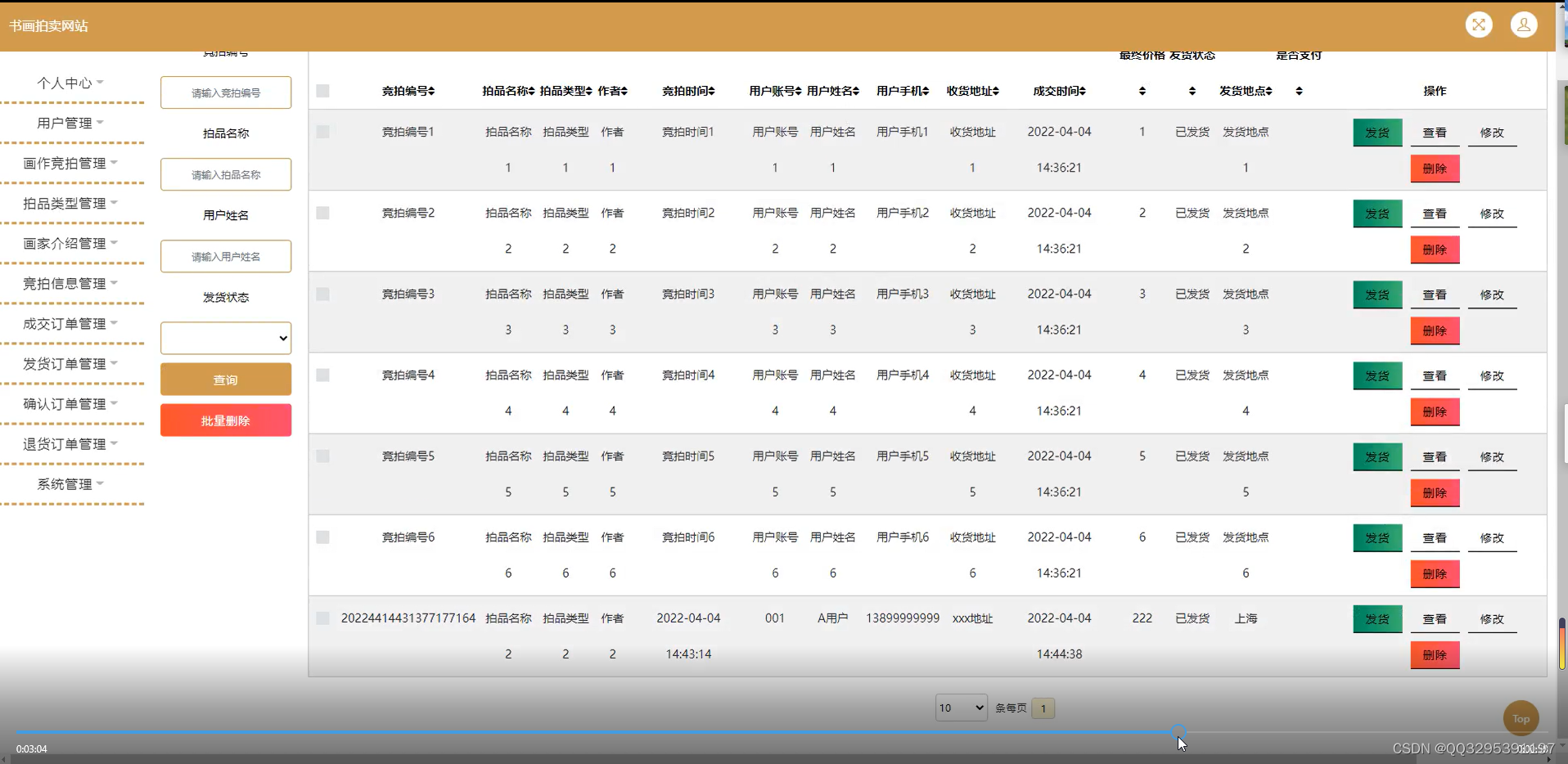Image resolution: width=1568 pixels, height=764 pixels.
Task: Open the 退货订单管理 sidebar menu
Action: tap(70, 443)
